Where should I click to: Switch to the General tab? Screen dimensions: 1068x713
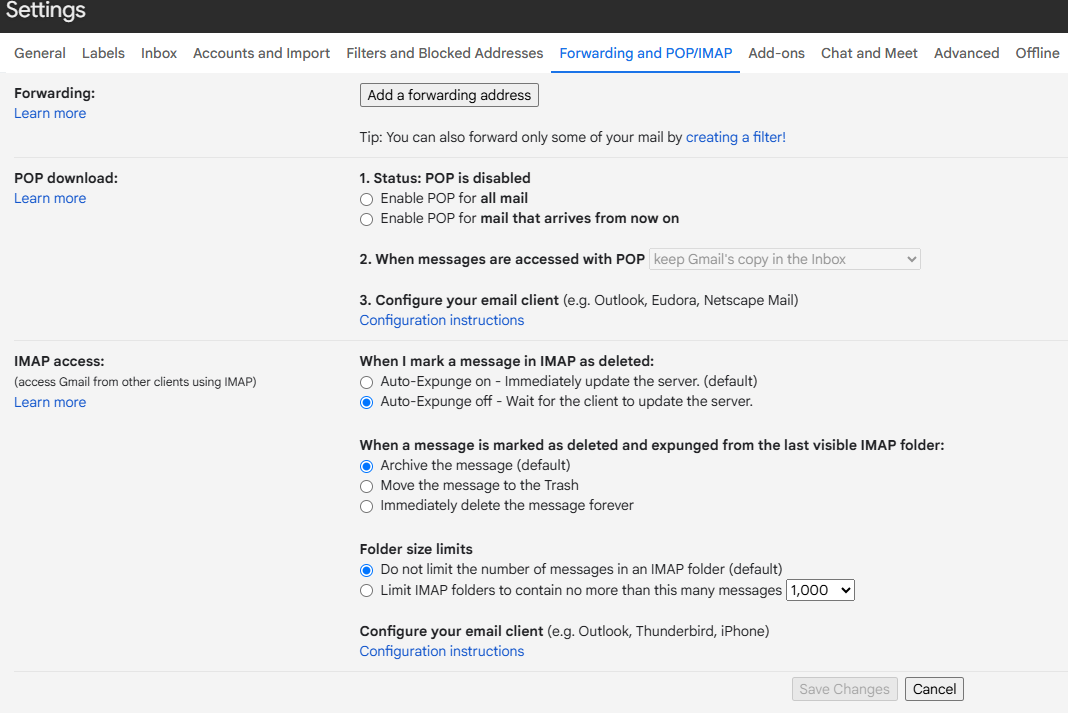[x=40, y=53]
